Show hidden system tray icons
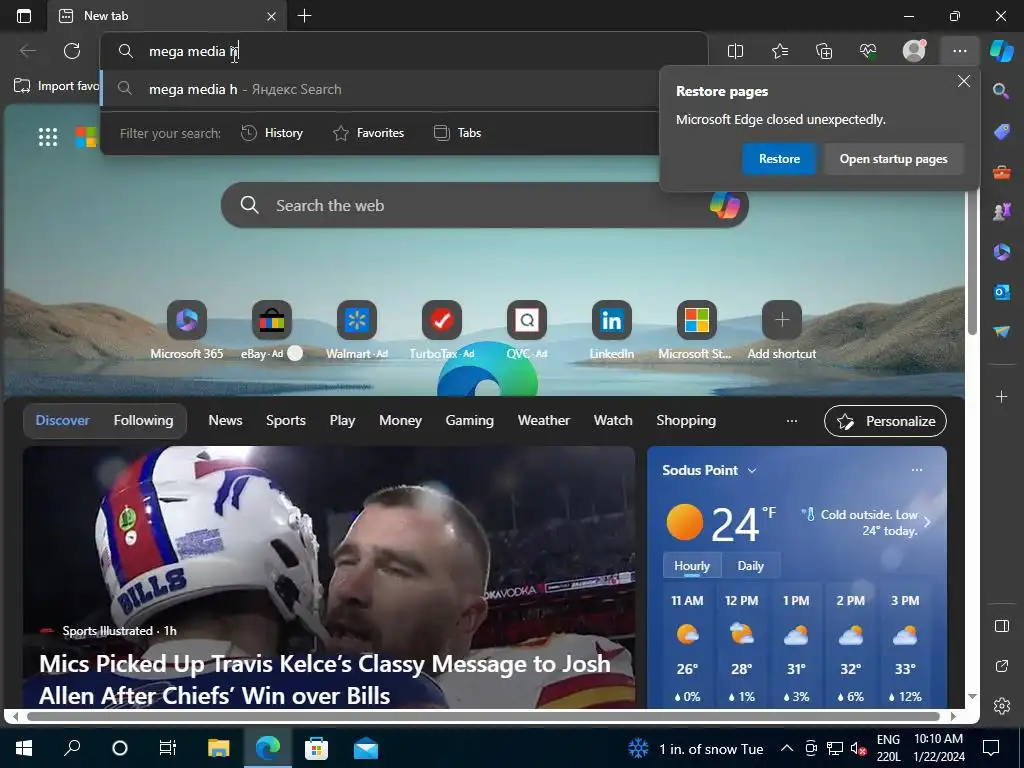 [x=787, y=748]
